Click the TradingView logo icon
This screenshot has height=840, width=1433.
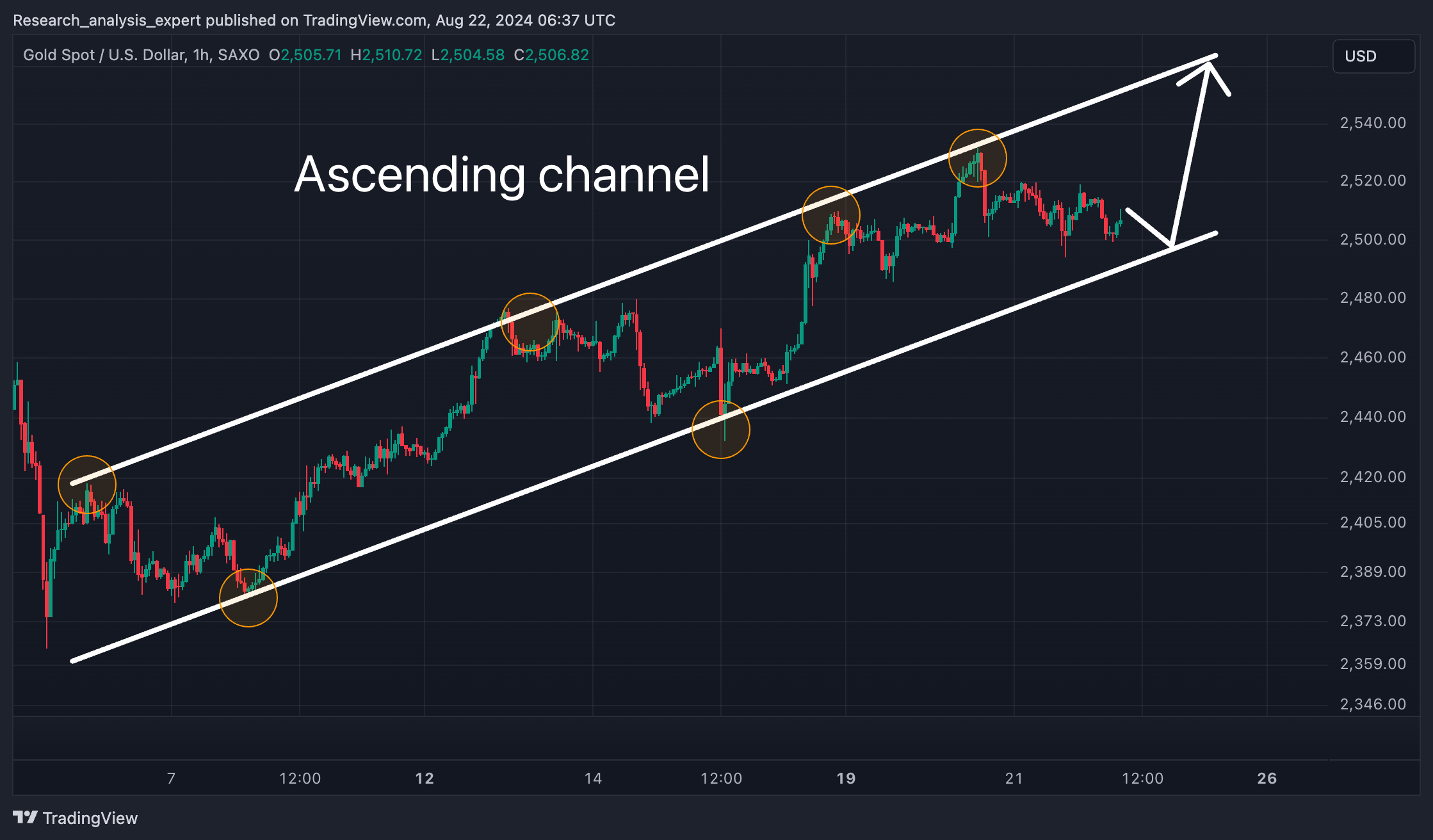[26, 818]
